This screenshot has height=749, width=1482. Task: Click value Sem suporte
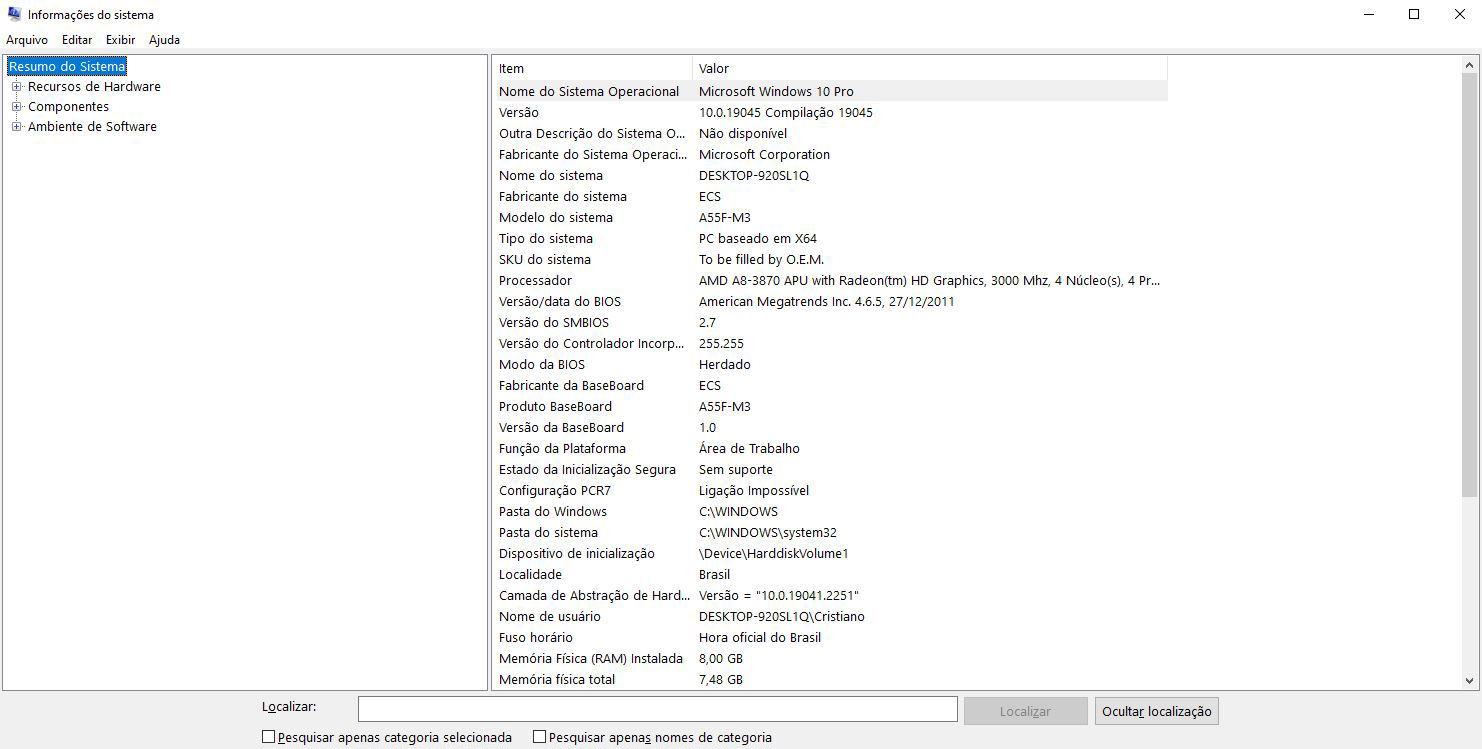click(736, 469)
